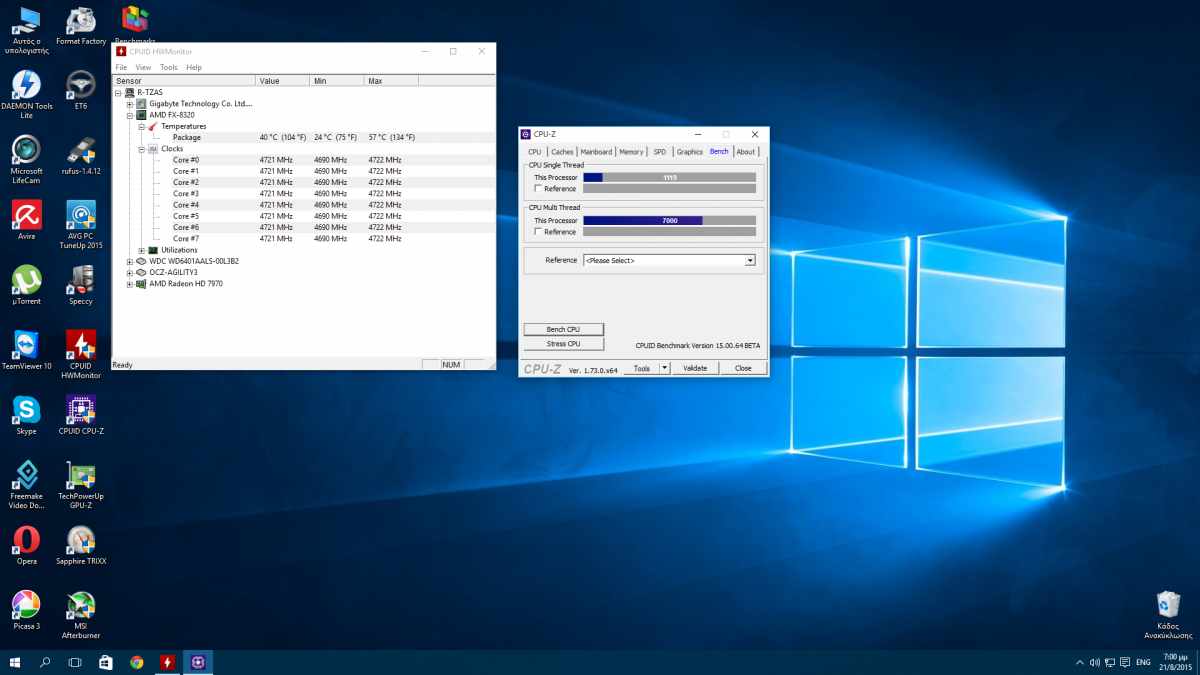Switch to the Caches tab in CPU-Z

[x=562, y=152]
